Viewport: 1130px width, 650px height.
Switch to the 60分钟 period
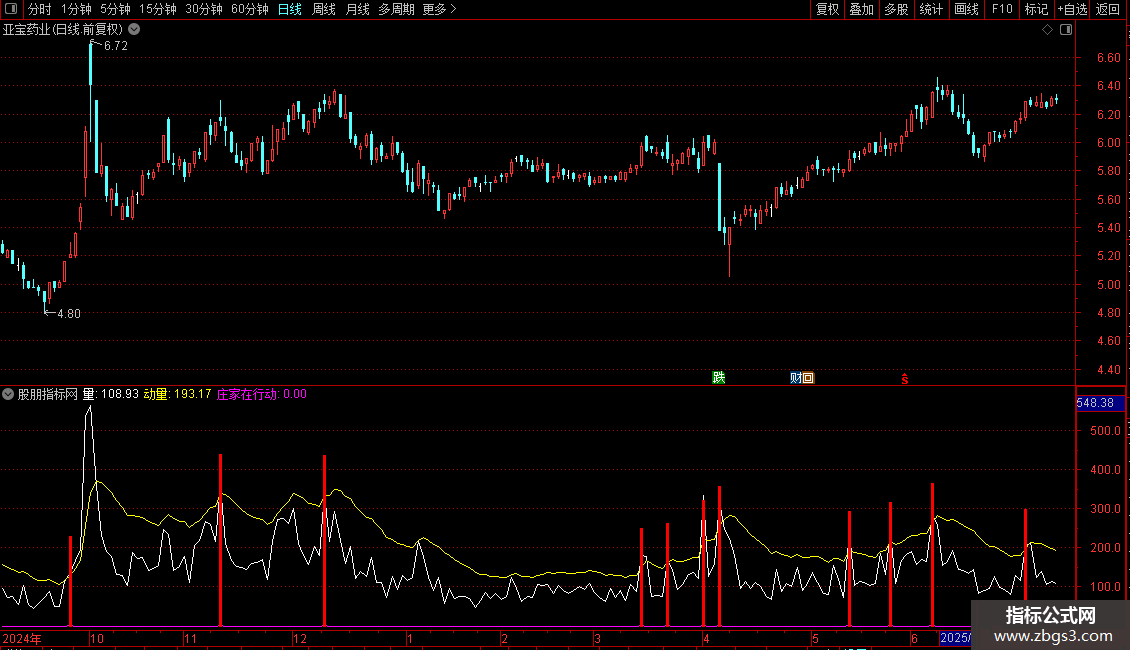click(249, 9)
